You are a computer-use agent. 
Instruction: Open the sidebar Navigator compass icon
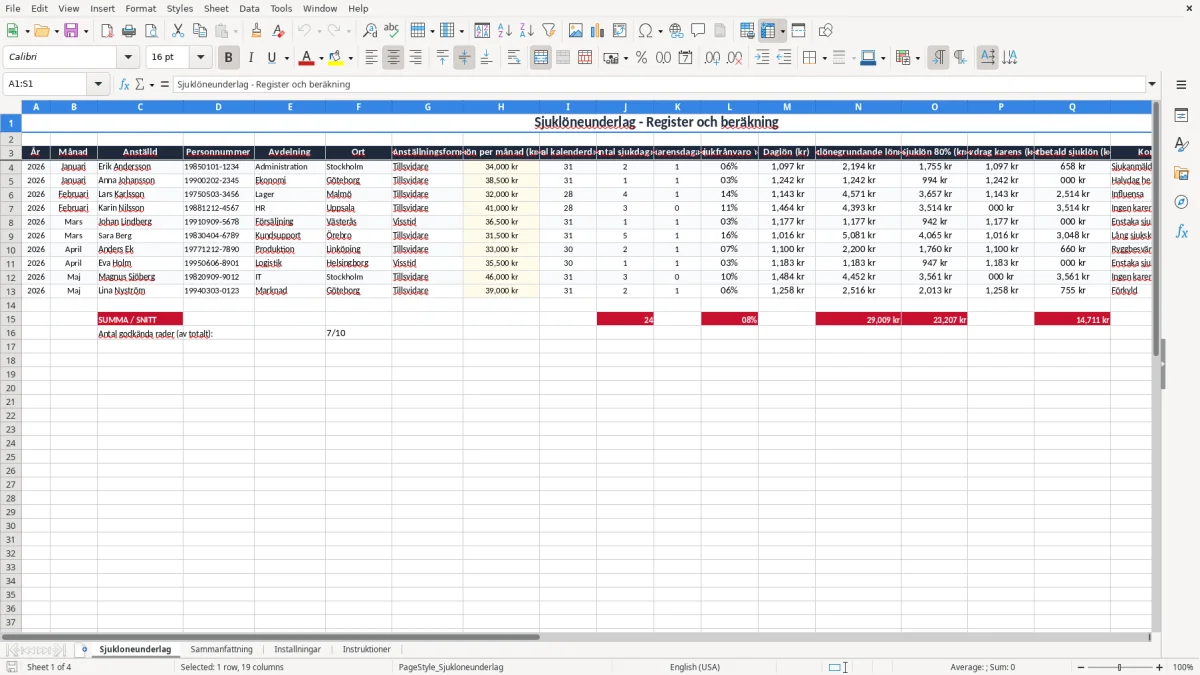coord(1181,202)
